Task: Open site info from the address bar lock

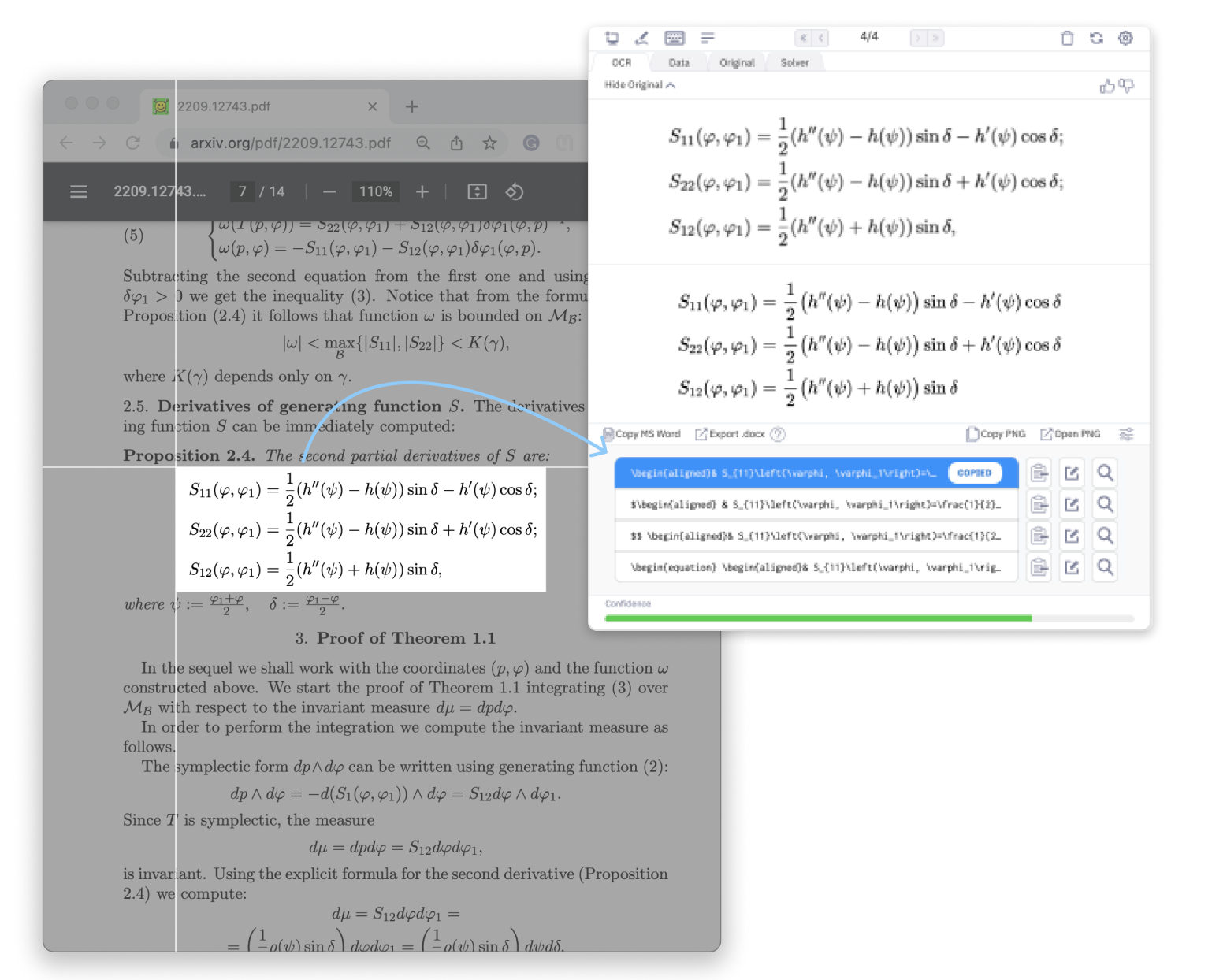Action: (173, 143)
